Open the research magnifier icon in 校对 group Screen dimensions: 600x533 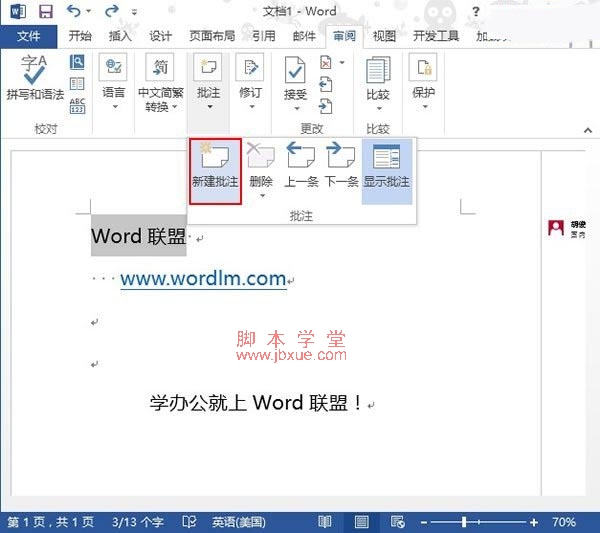tap(77, 62)
